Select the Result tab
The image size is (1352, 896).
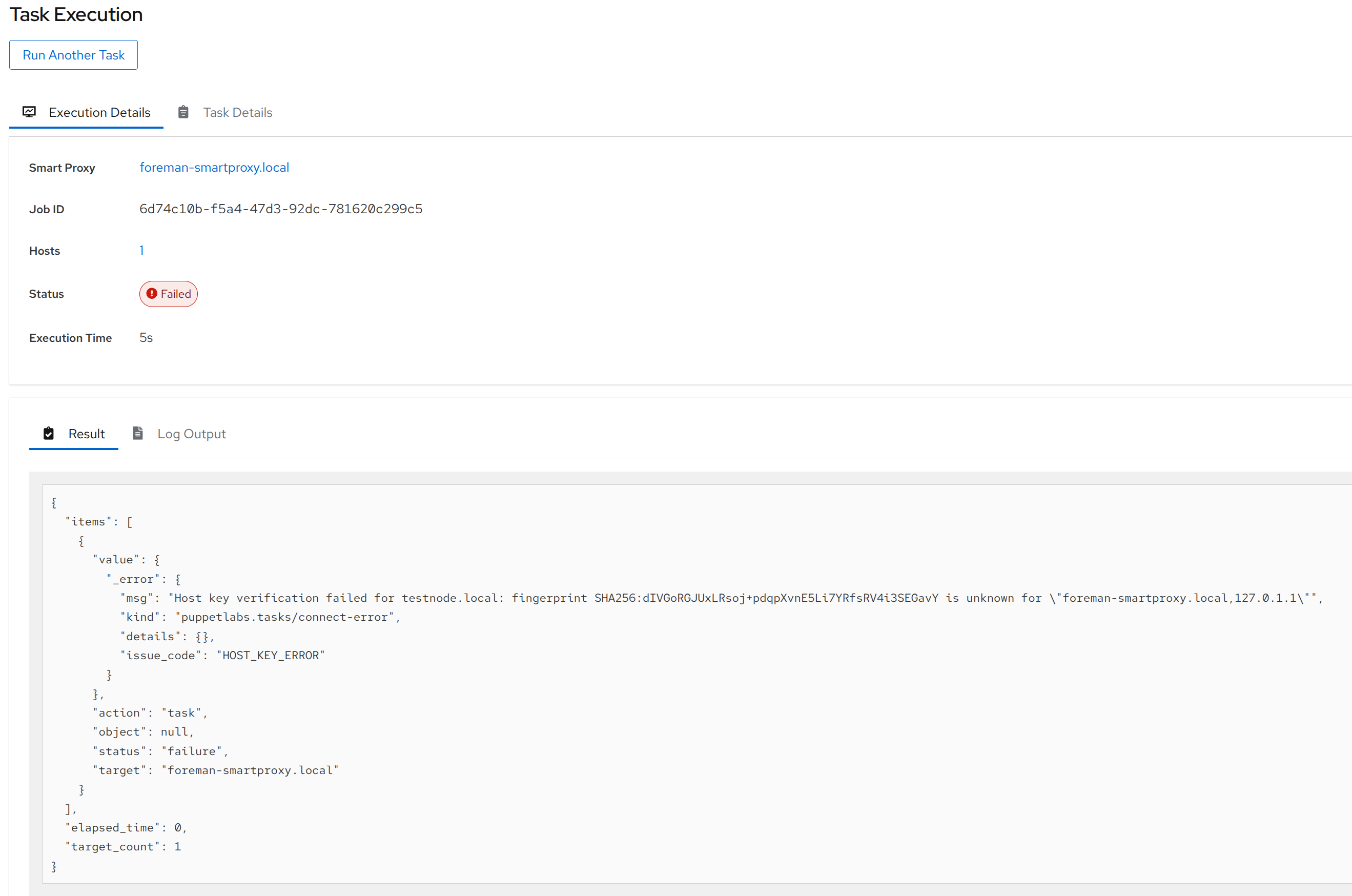pos(87,433)
